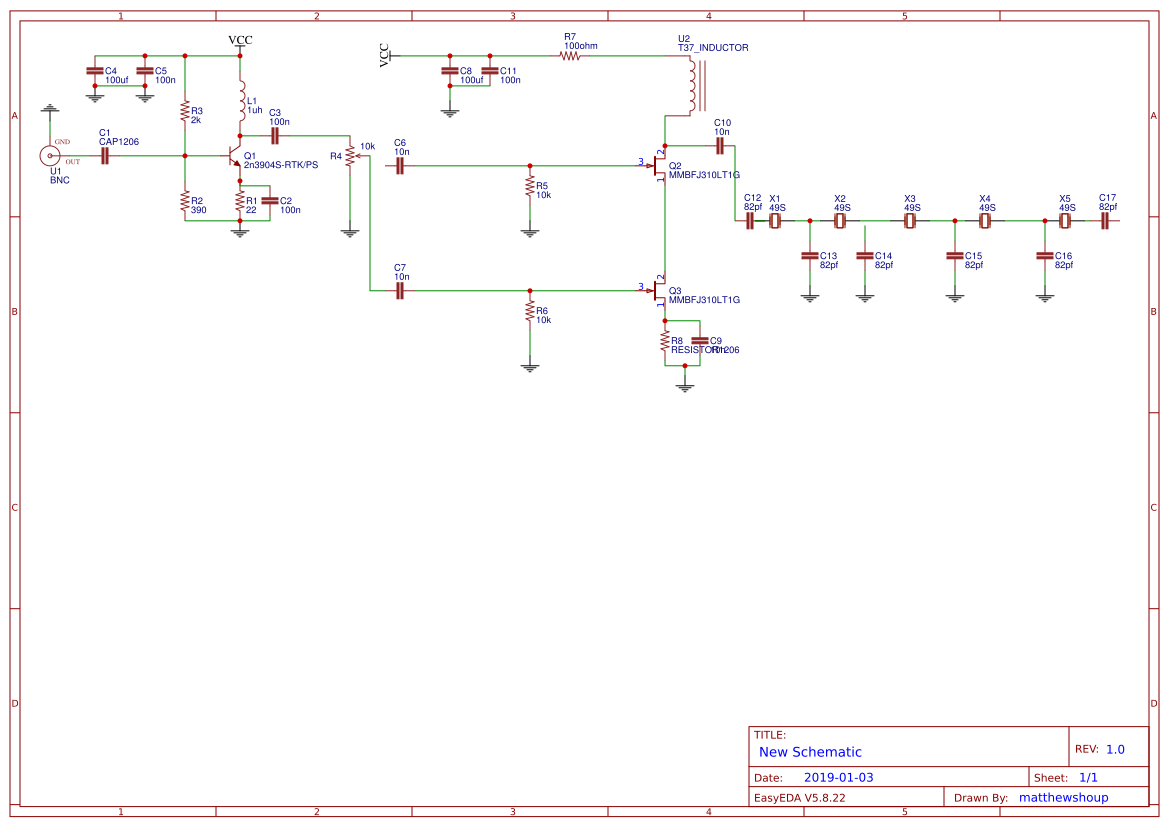The image size is (1169, 827).
Task: Click the C11 100n capacitor symbol
Action: coord(490,71)
